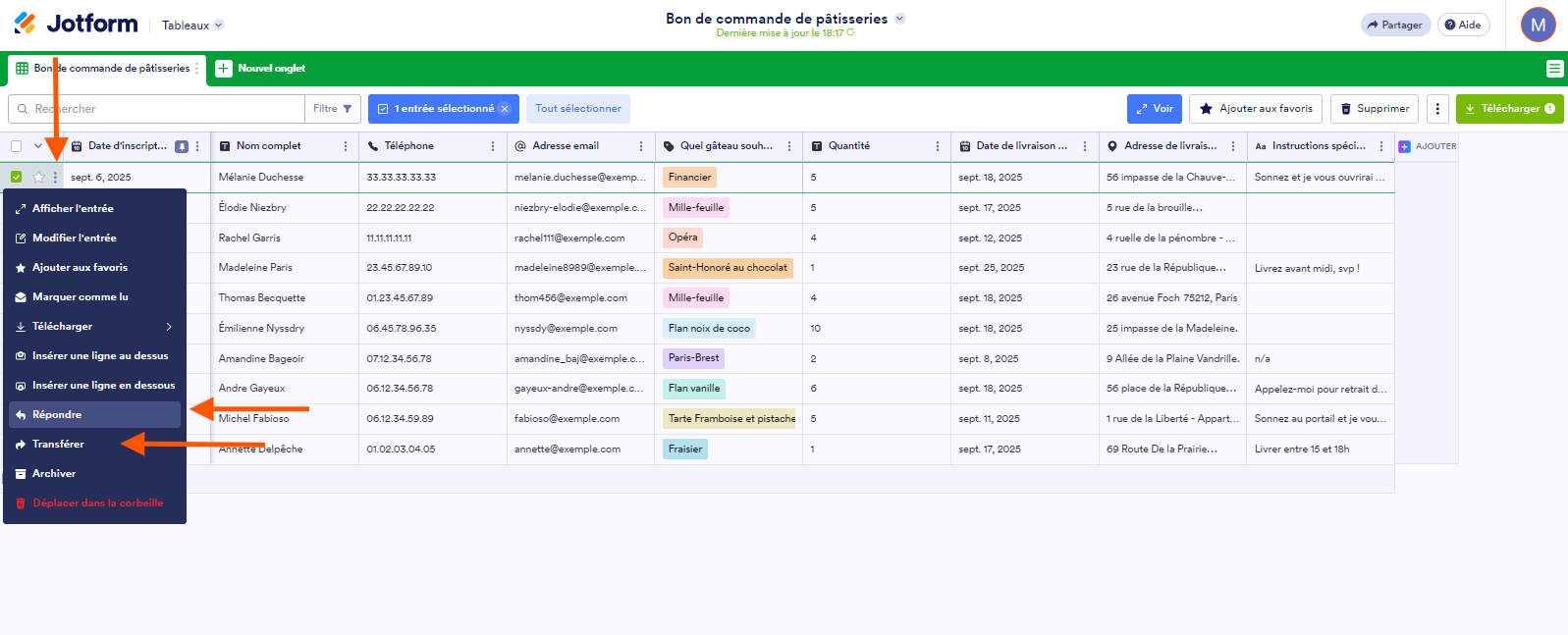Add a Nouvel onglet tab
Image resolution: width=1568 pixels, height=635 pixels.
pos(260,69)
